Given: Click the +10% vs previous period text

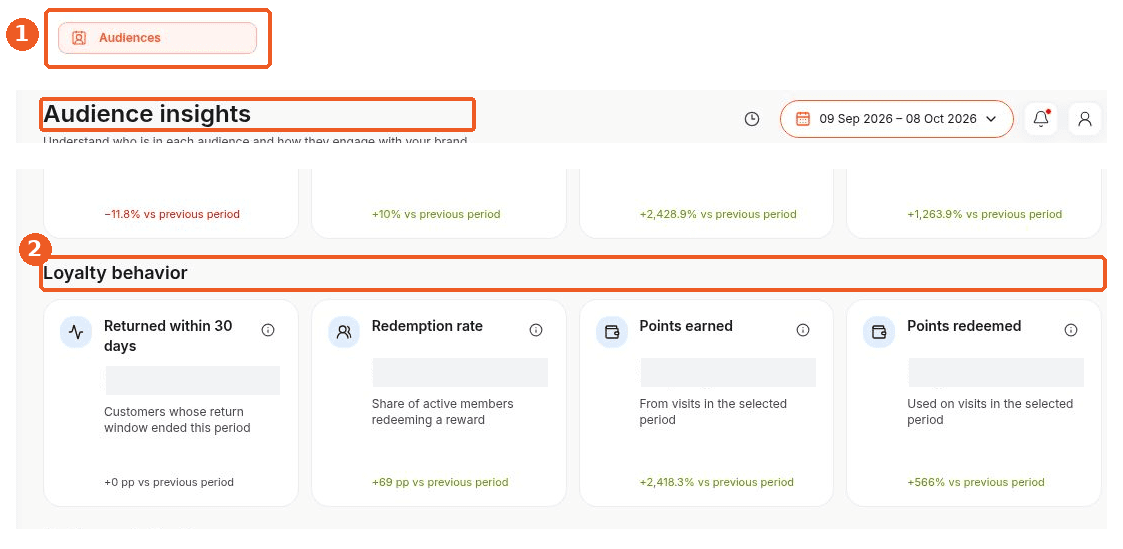Looking at the screenshot, I should pyautogui.click(x=436, y=214).
